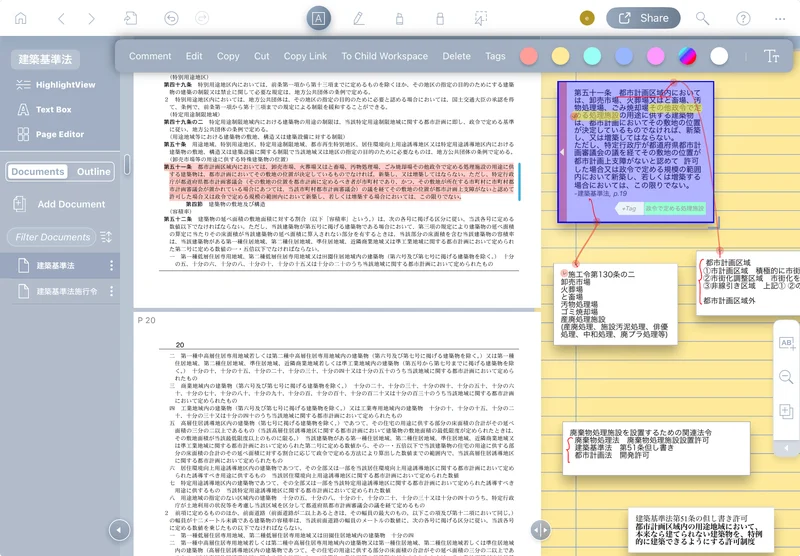Click the 政令で定める処理施設 tag
This screenshot has height=556, width=800.
[x=674, y=209]
